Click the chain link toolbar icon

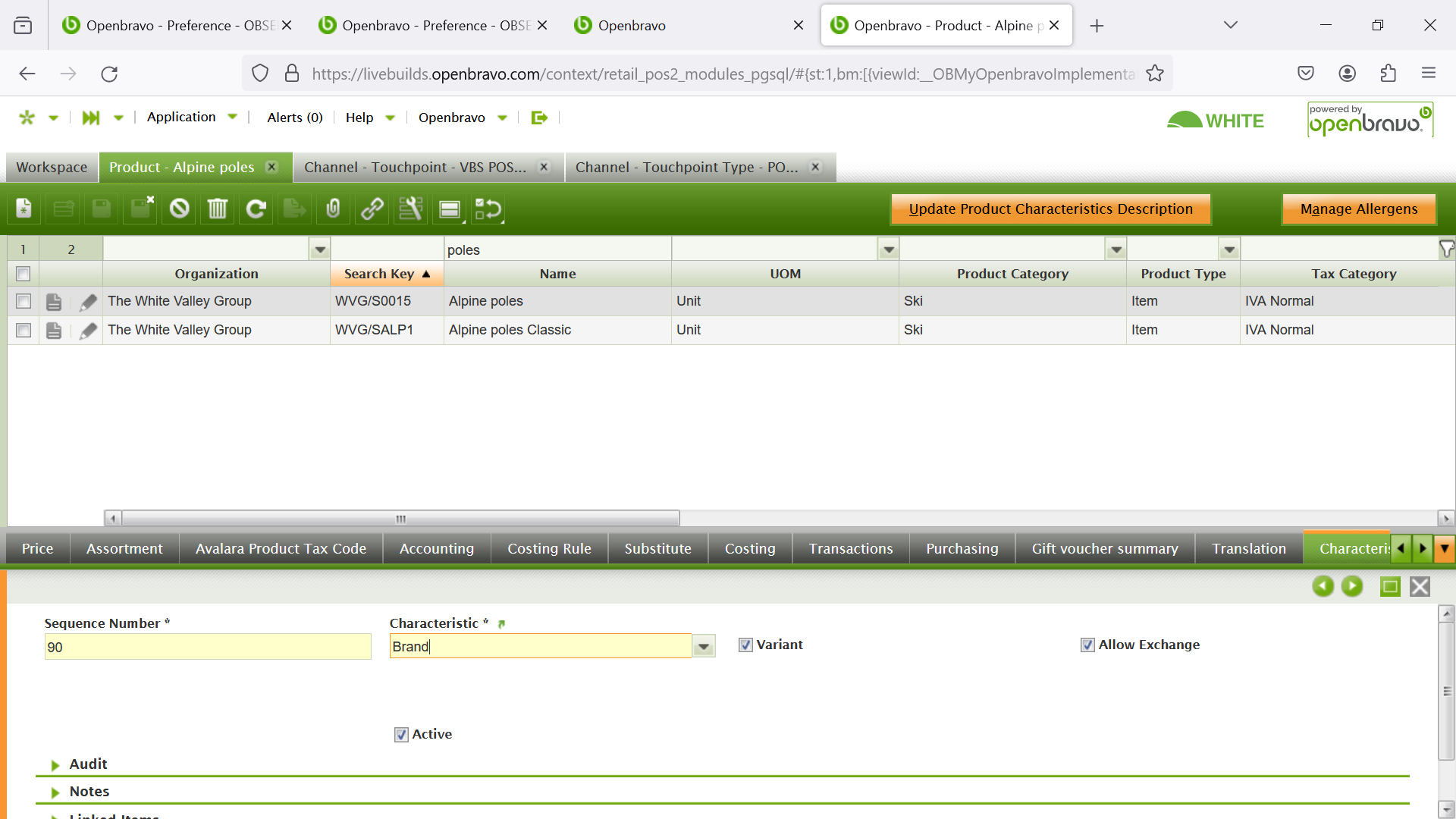click(372, 209)
